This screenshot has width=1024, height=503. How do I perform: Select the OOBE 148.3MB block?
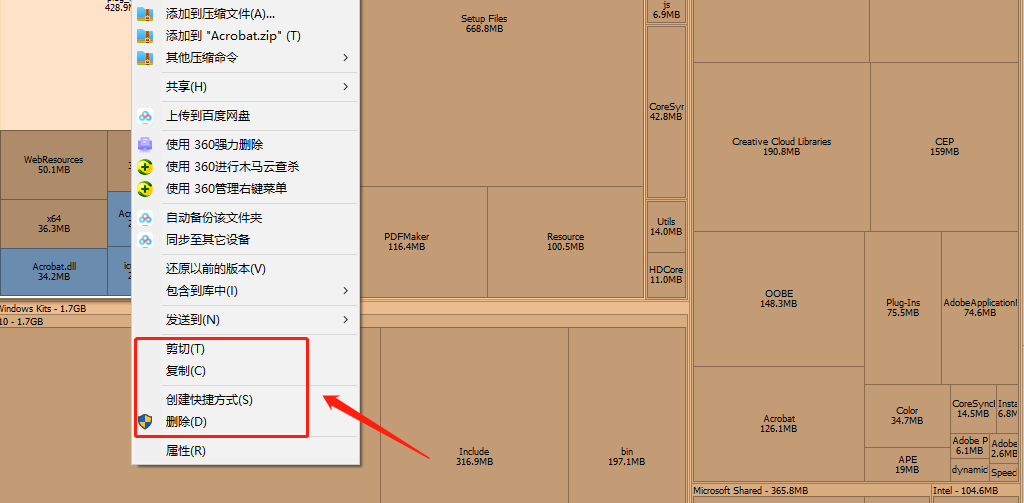coord(779,299)
